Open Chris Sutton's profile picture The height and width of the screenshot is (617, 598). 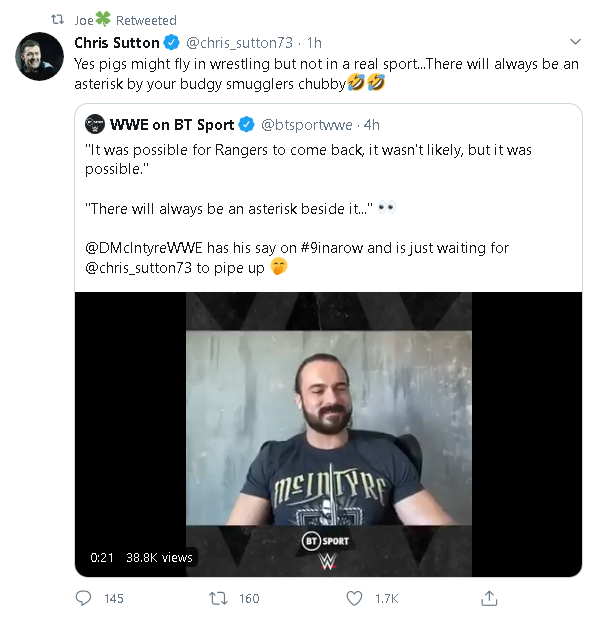39,57
